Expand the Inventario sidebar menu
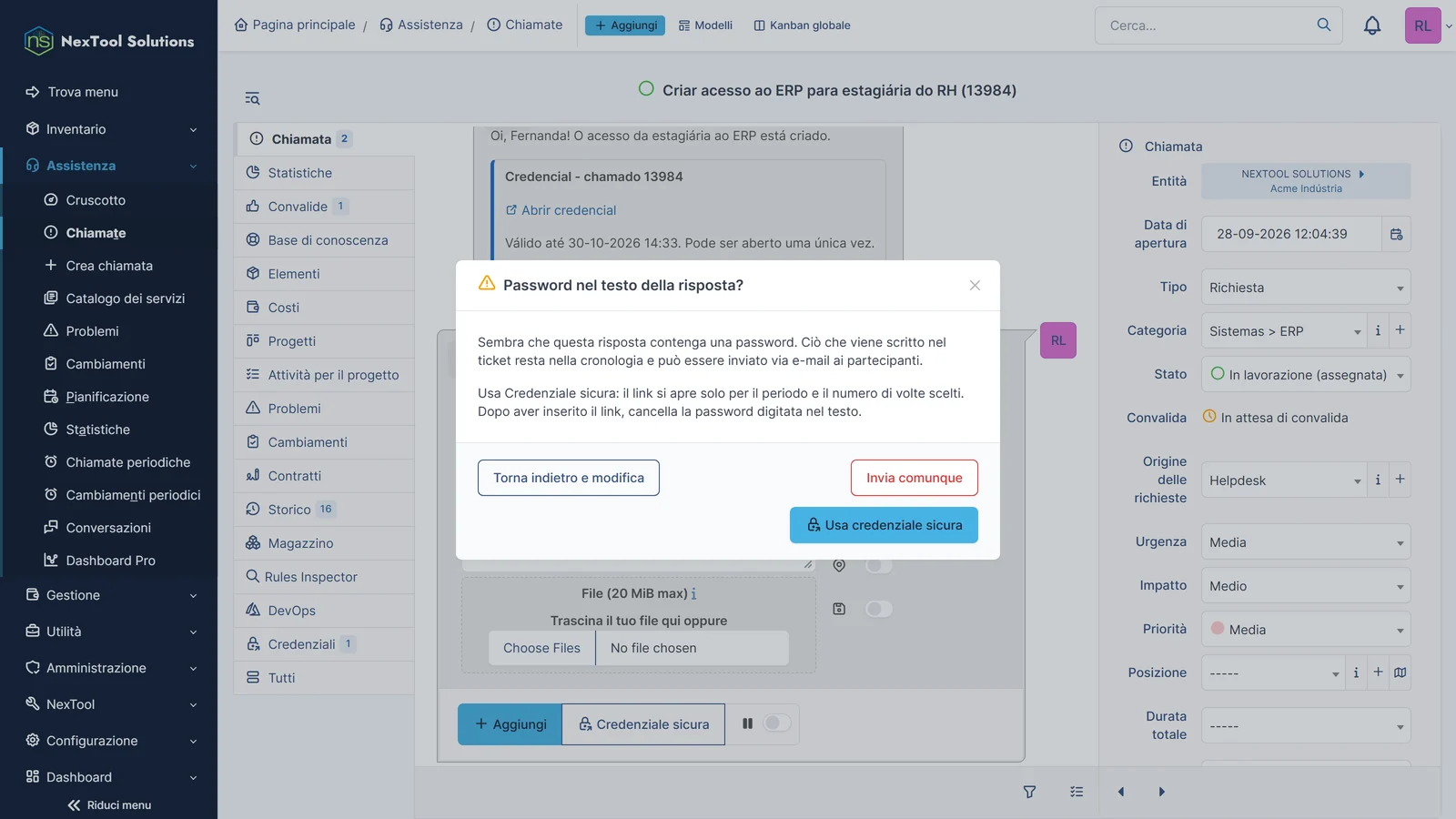 point(109,129)
